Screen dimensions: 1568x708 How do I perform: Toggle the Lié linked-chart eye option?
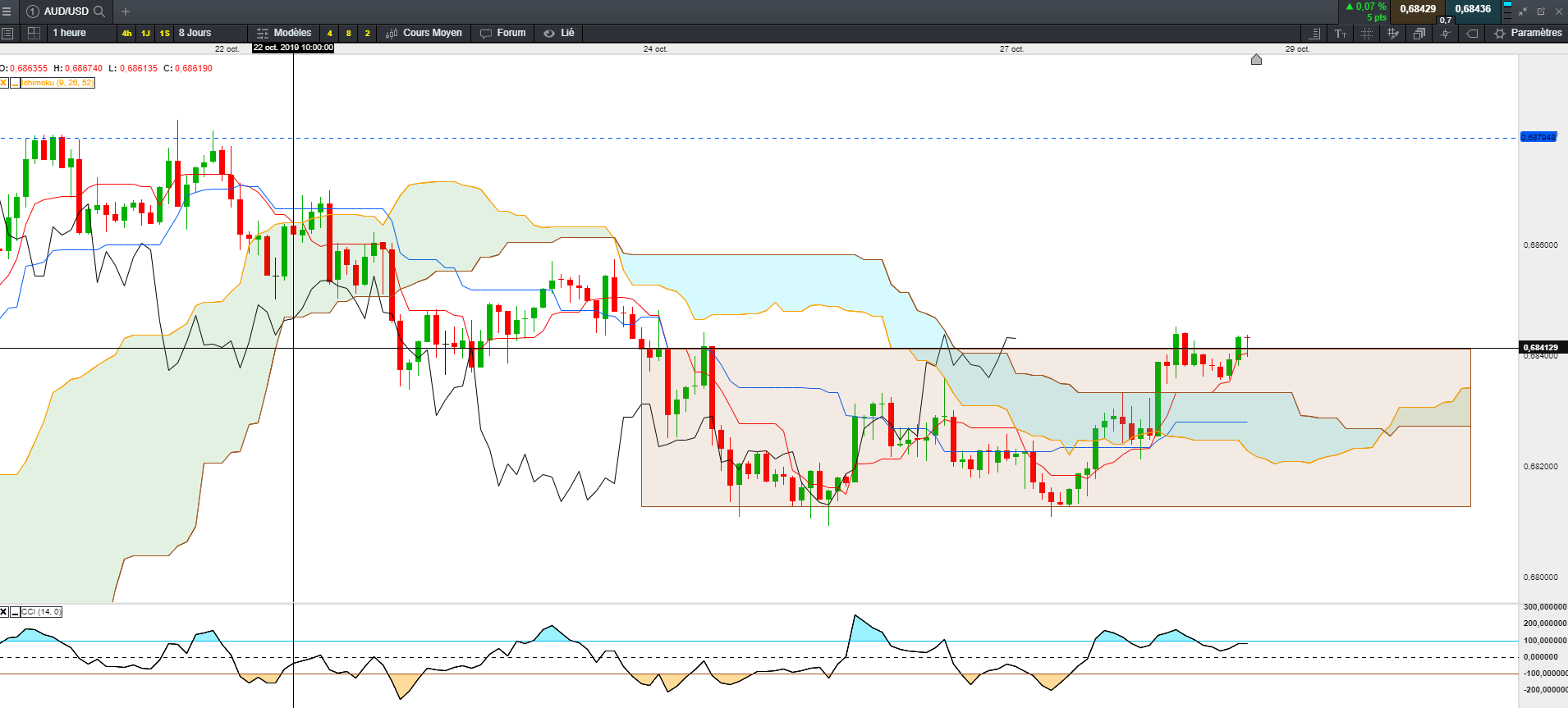559,33
